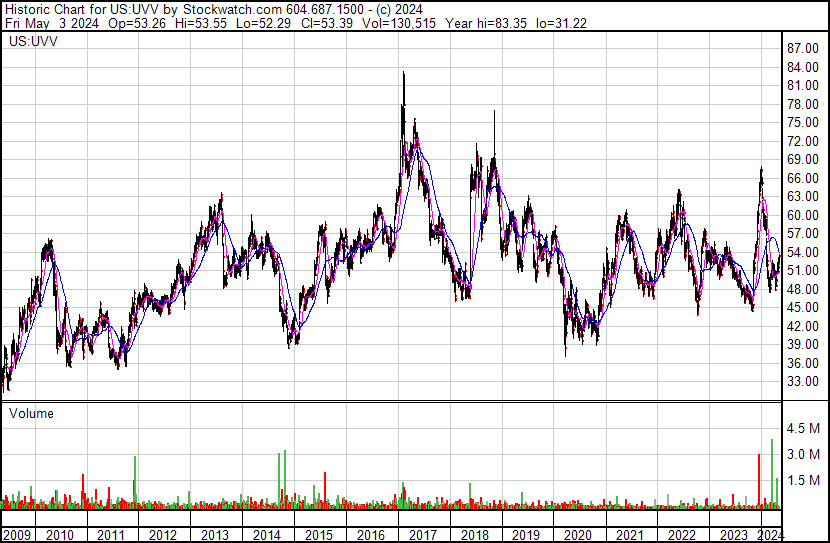Viewport: 830px width, 543px height.
Task: Click the 2024 label on the time axis
Action: (770, 535)
